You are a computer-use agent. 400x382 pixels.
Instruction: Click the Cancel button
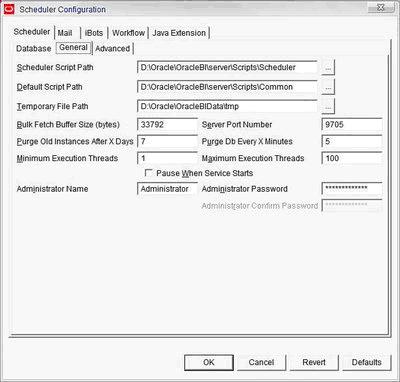click(261, 362)
